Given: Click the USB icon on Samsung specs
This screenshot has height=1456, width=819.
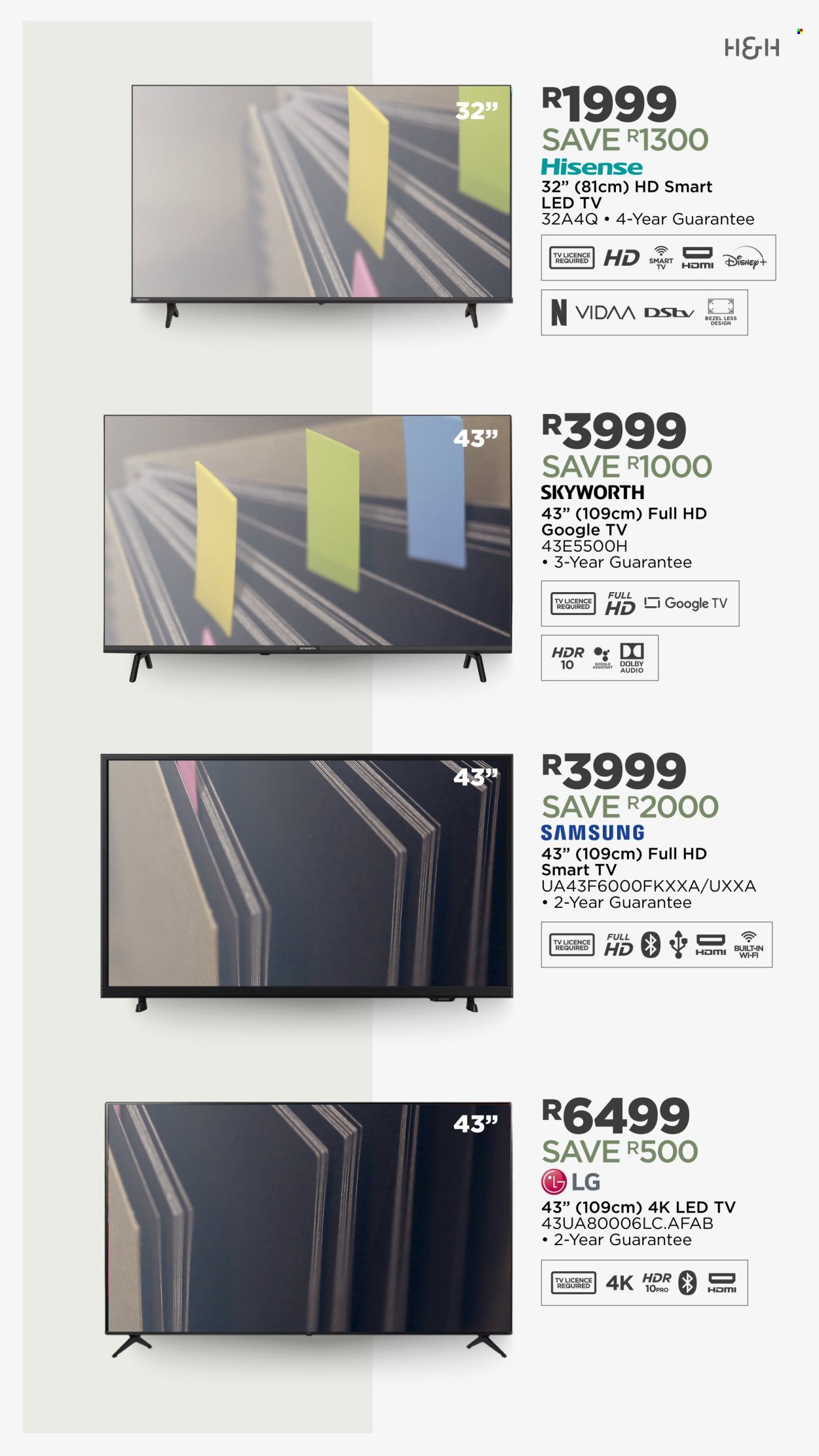Looking at the screenshot, I should [678, 944].
